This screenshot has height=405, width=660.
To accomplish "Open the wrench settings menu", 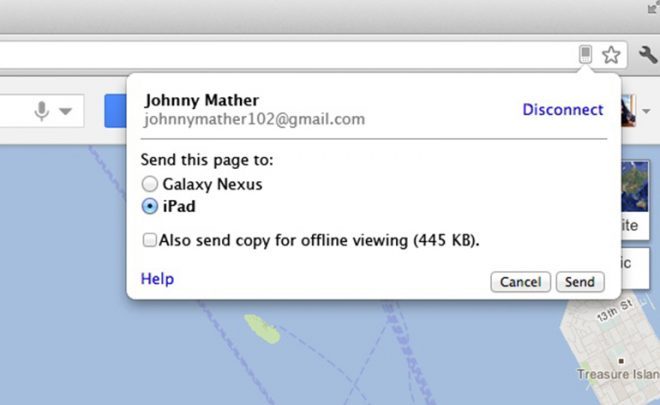I will (x=648, y=55).
